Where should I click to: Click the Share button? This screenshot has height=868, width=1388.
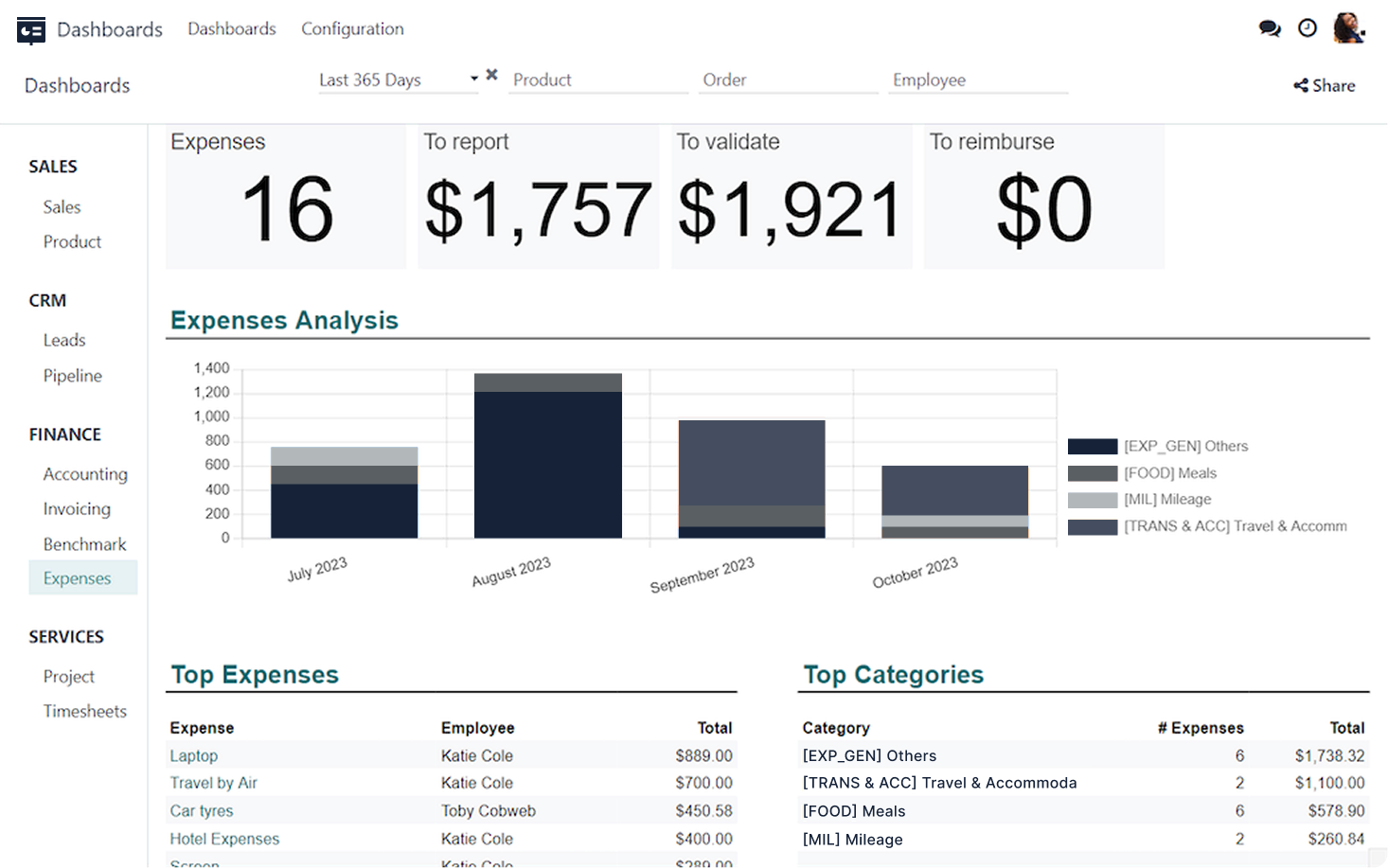pyautogui.click(x=1324, y=85)
